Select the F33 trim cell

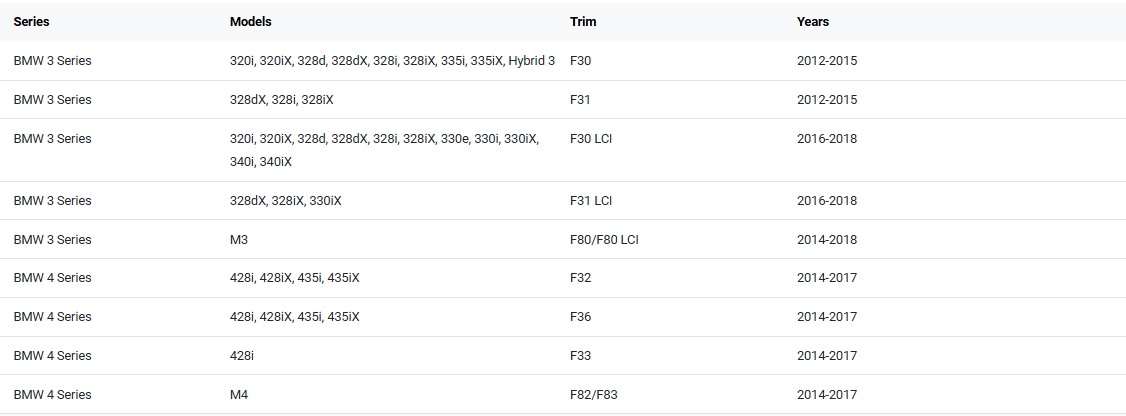580,356
